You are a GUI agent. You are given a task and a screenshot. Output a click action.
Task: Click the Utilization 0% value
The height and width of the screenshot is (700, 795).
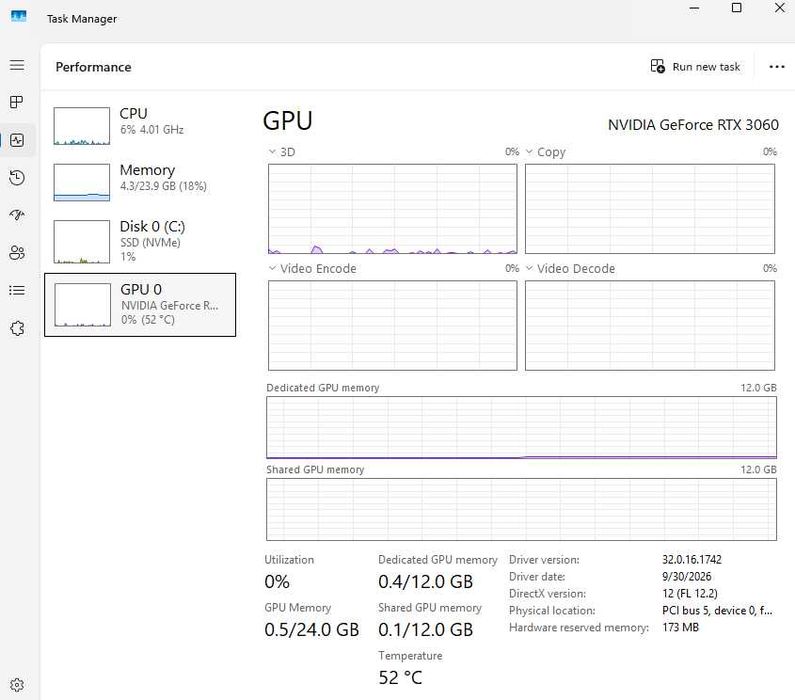(277, 581)
